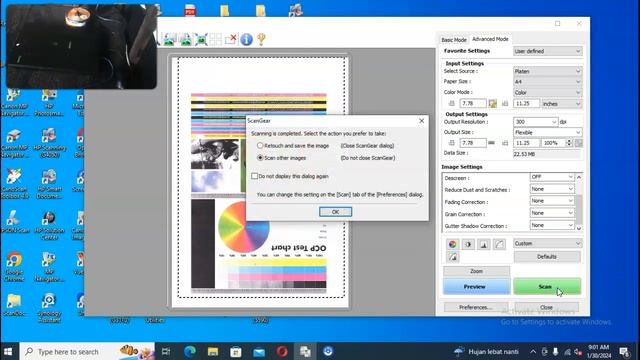This screenshot has height=360, width=640.
Task: Open the Color Mode dropdown
Action: coord(547,92)
